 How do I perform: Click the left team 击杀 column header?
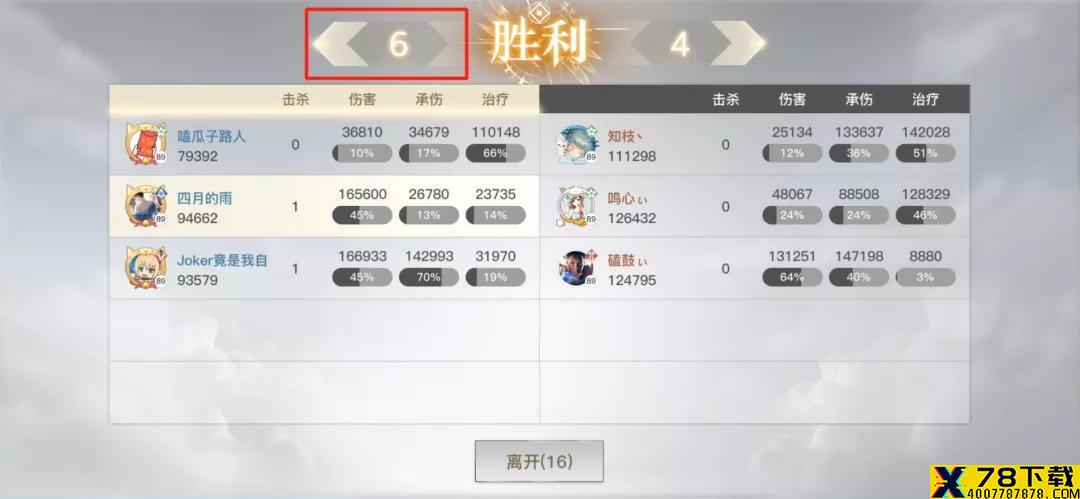click(x=295, y=99)
